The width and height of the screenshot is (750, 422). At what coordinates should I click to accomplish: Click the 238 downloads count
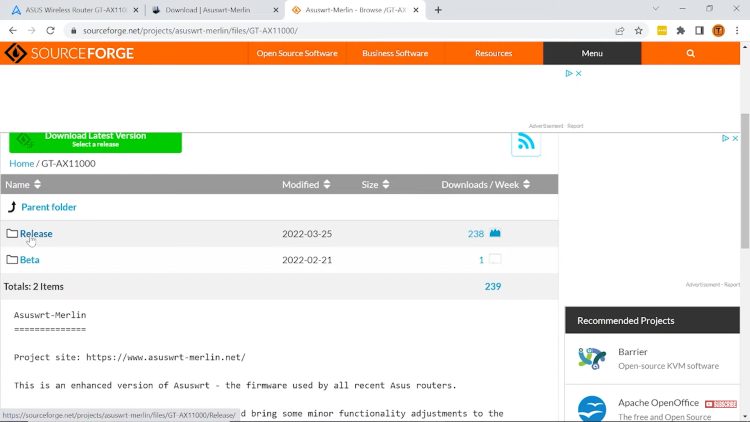pyautogui.click(x=476, y=233)
